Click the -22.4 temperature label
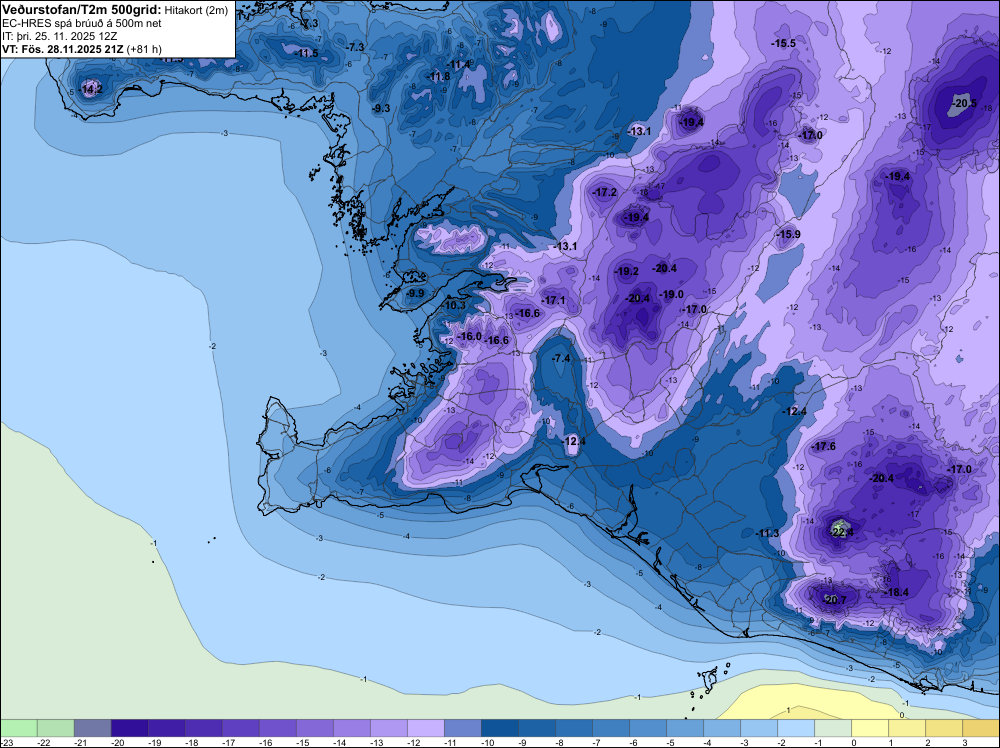Image resolution: width=1000 pixels, height=748 pixels. (841, 531)
